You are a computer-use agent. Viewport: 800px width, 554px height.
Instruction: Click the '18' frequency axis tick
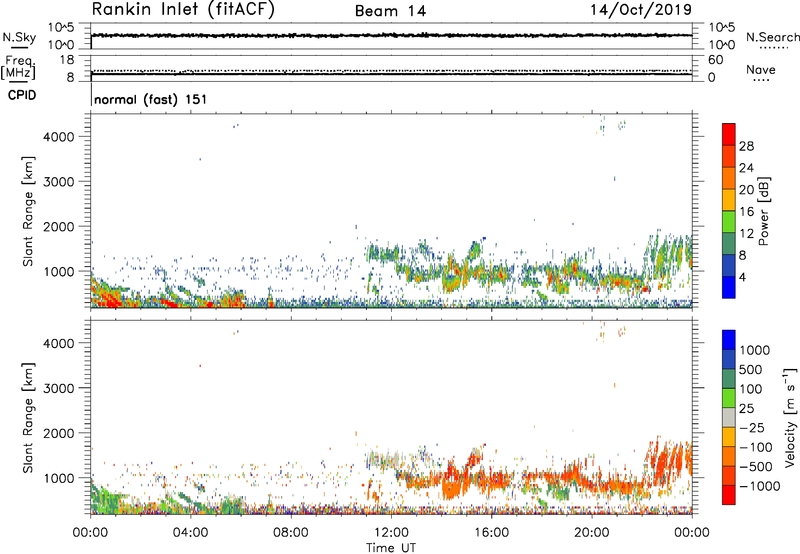(x=67, y=60)
